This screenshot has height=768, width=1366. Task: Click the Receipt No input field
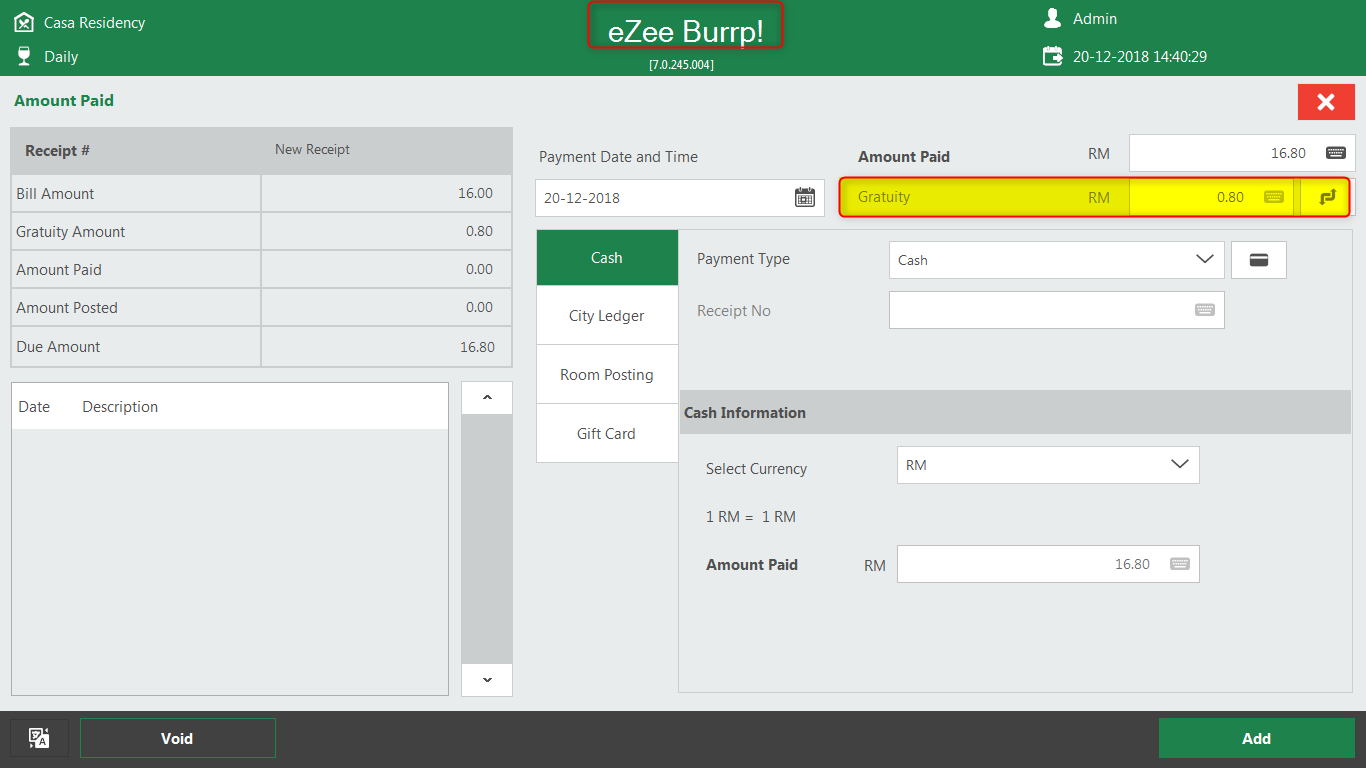pos(1056,310)
